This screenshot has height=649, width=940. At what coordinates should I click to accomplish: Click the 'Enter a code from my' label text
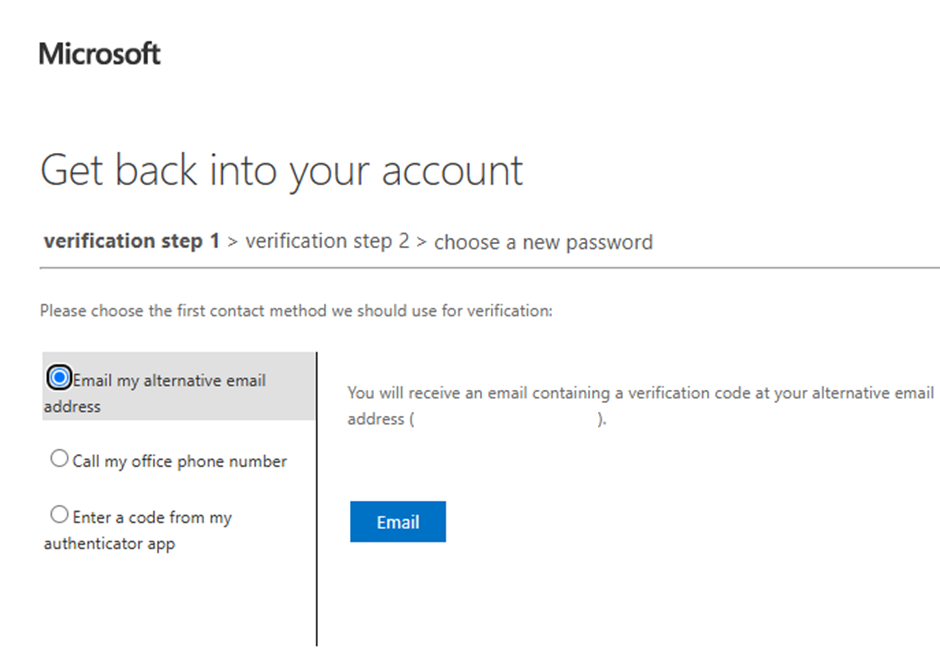point(152,518)
